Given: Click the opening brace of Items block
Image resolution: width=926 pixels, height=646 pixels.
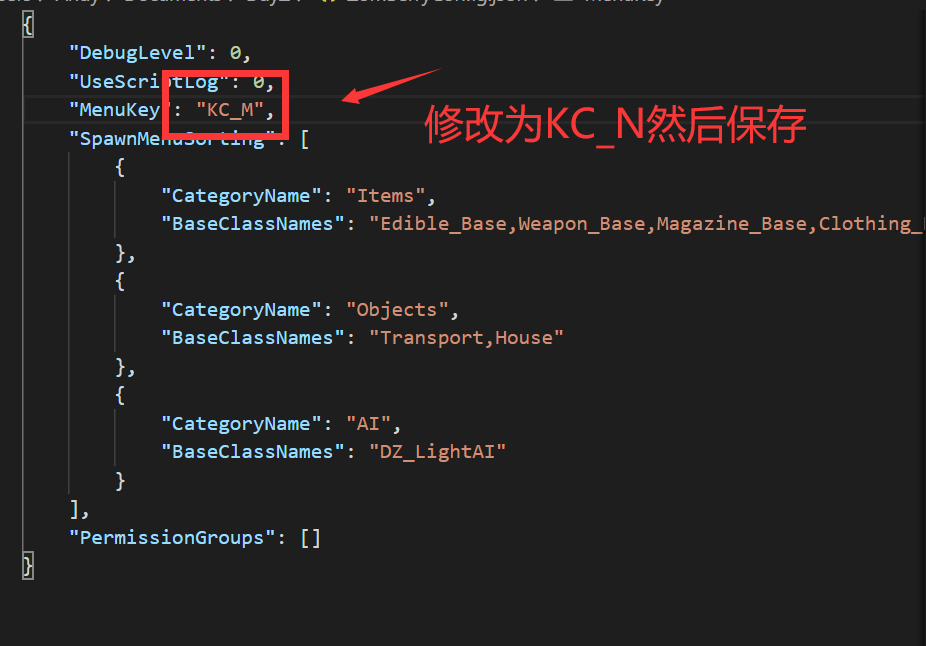Looking at the screenshot, I should pos(120,167).
